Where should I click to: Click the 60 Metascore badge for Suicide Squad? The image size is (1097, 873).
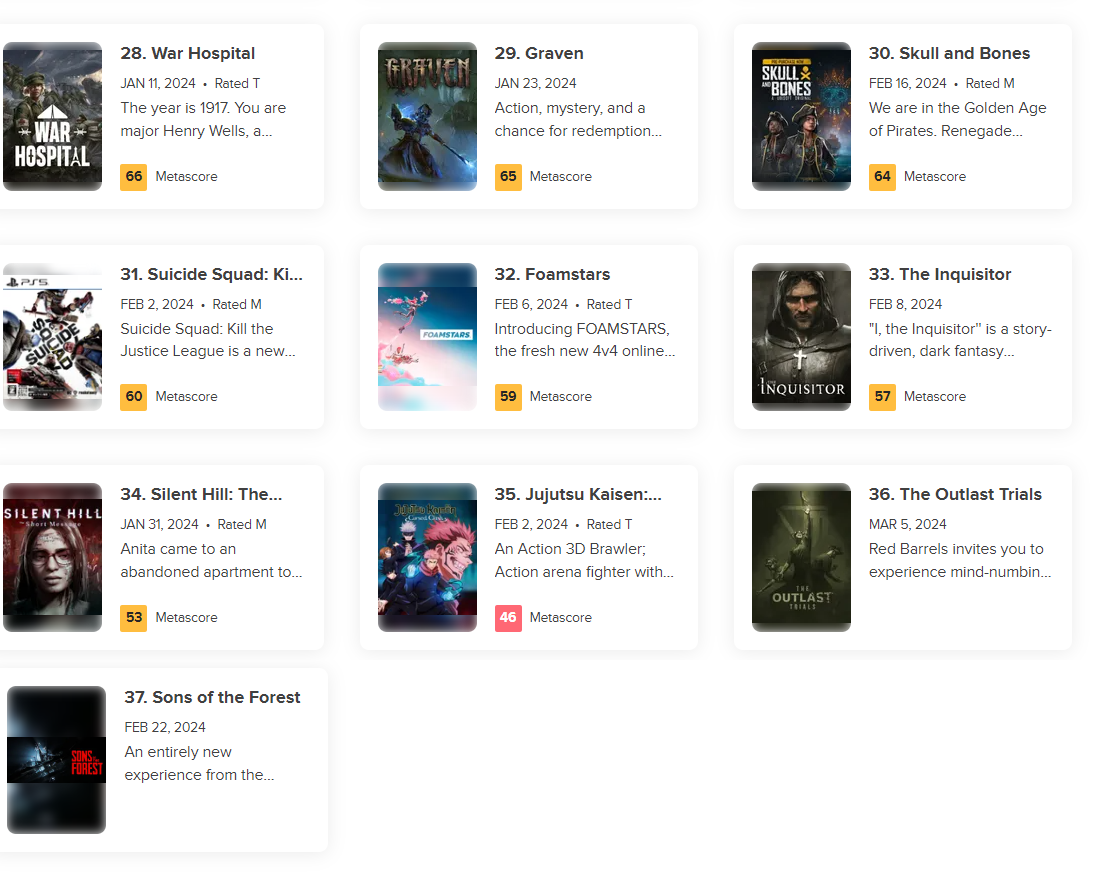click(134, 397)
